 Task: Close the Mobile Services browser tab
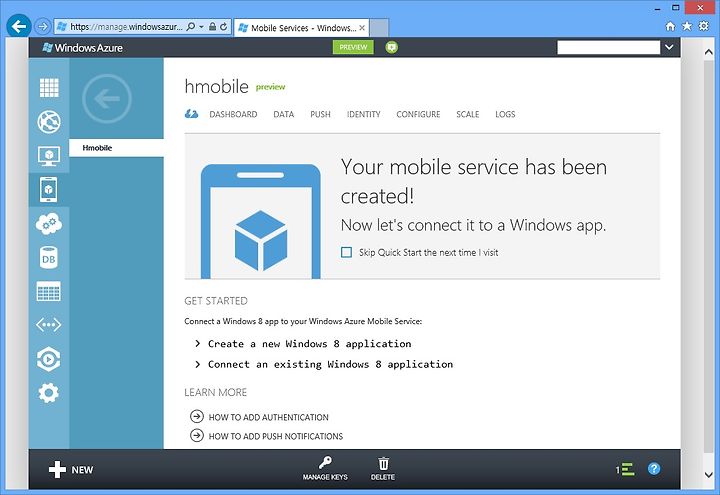click(x=362, y=28)
